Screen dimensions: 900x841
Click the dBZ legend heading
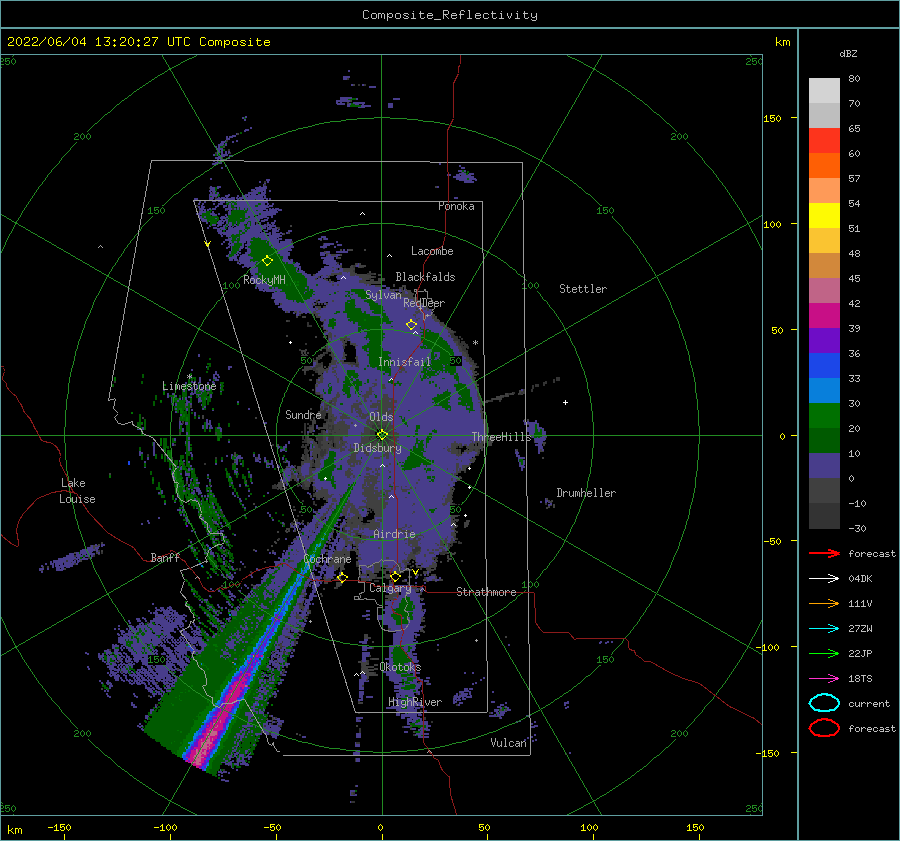tap(848, 54)
